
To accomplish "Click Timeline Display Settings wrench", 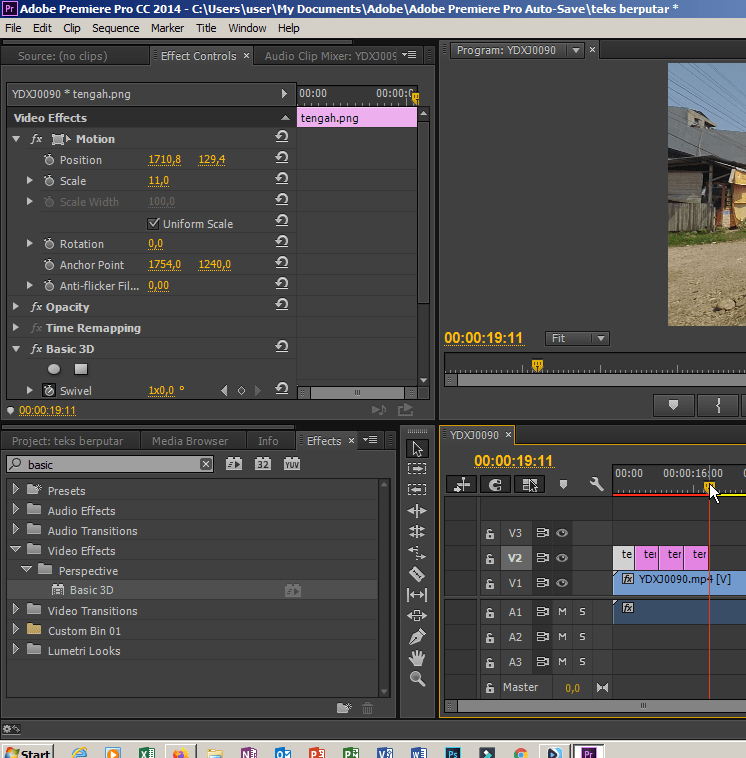I will (x=596, y=484).
